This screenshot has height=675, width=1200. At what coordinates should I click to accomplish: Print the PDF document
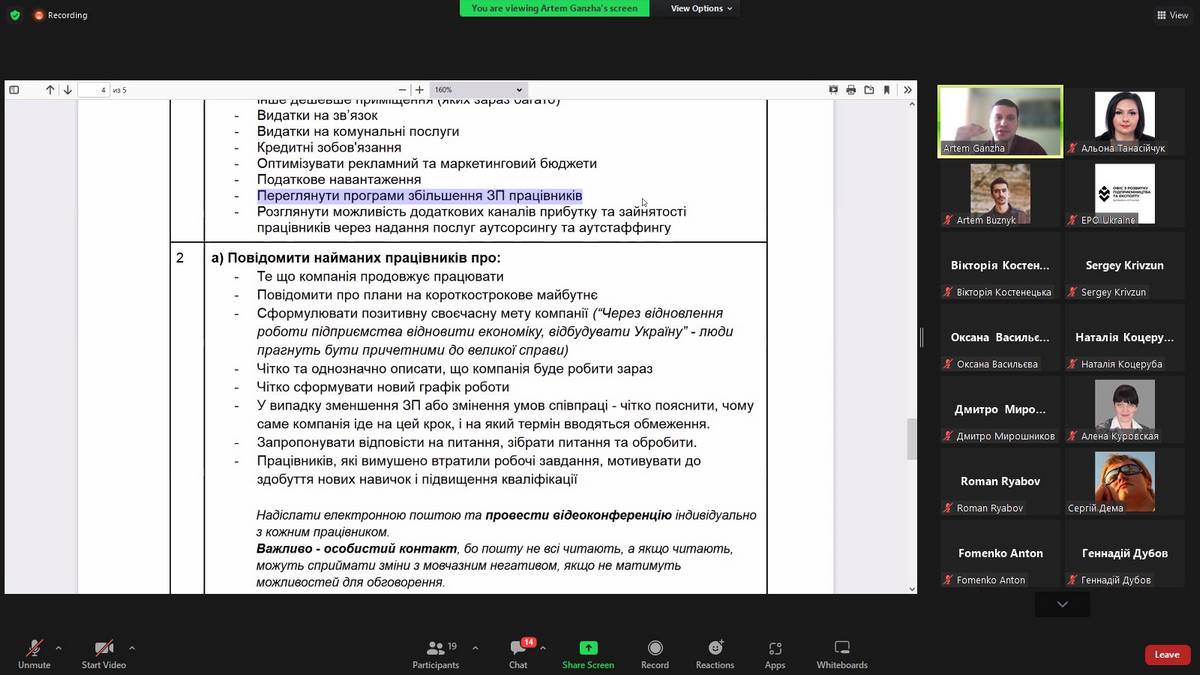pos(851,90)
